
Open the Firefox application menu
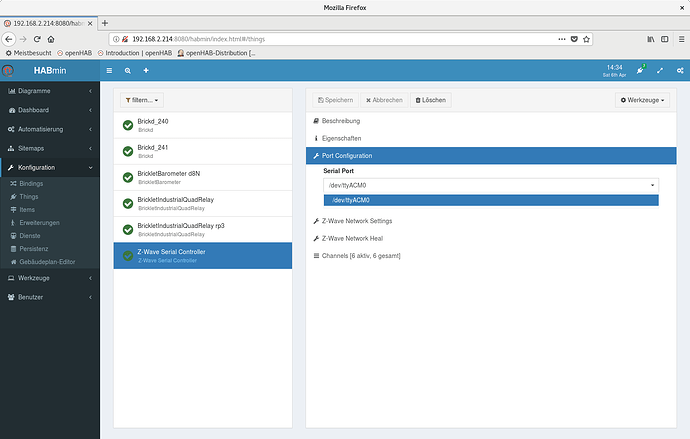681,39
